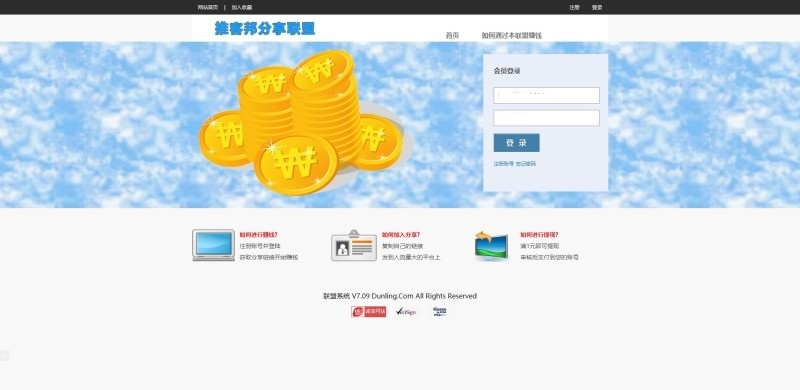Click the ID badge card icon
This screenshot has height=390, width=800.
[354, 246]
